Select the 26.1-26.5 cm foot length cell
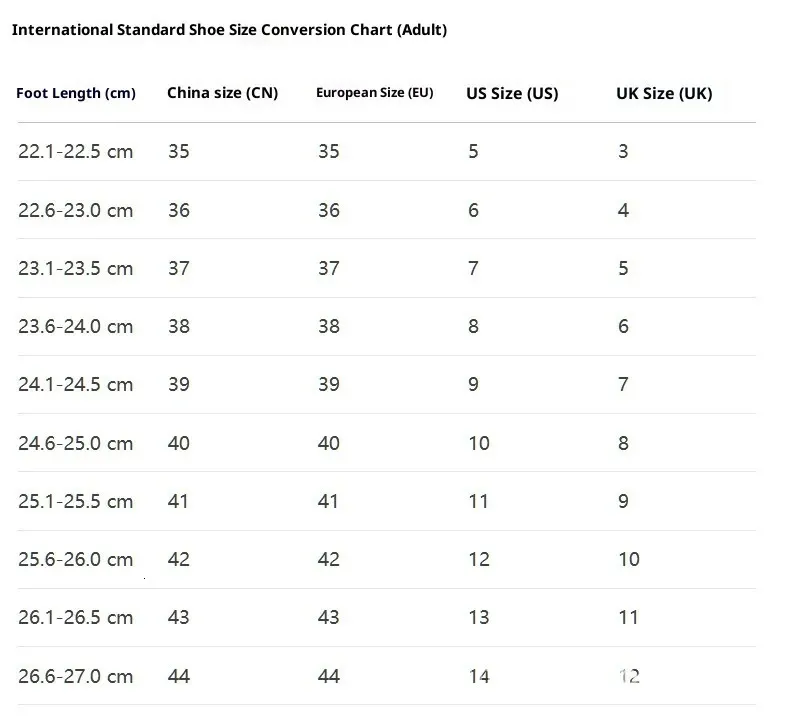 click(75, 618)
